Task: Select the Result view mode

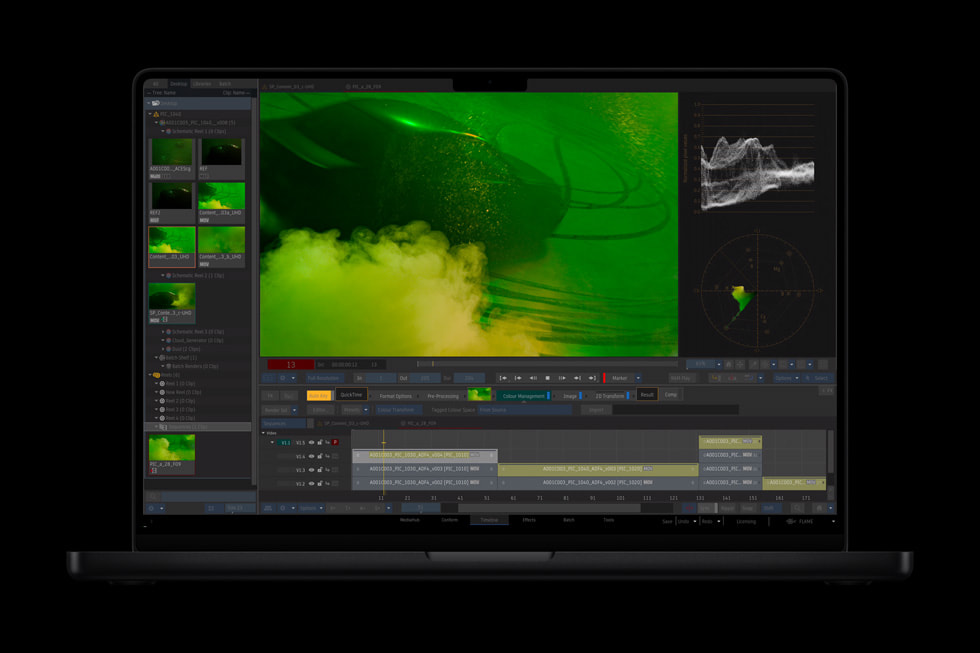Action: (646, 394)
